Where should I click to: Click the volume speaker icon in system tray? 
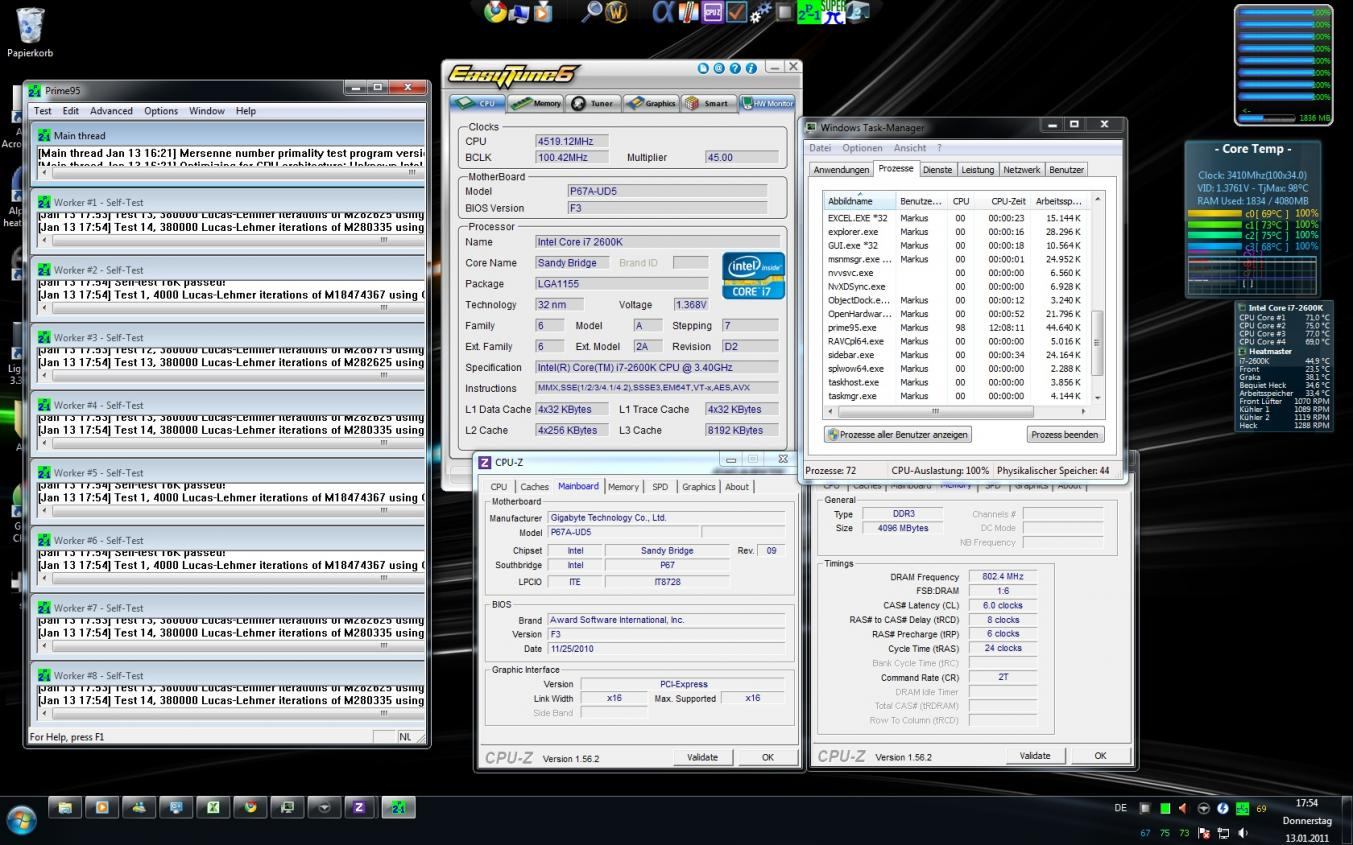(1243, 833)
